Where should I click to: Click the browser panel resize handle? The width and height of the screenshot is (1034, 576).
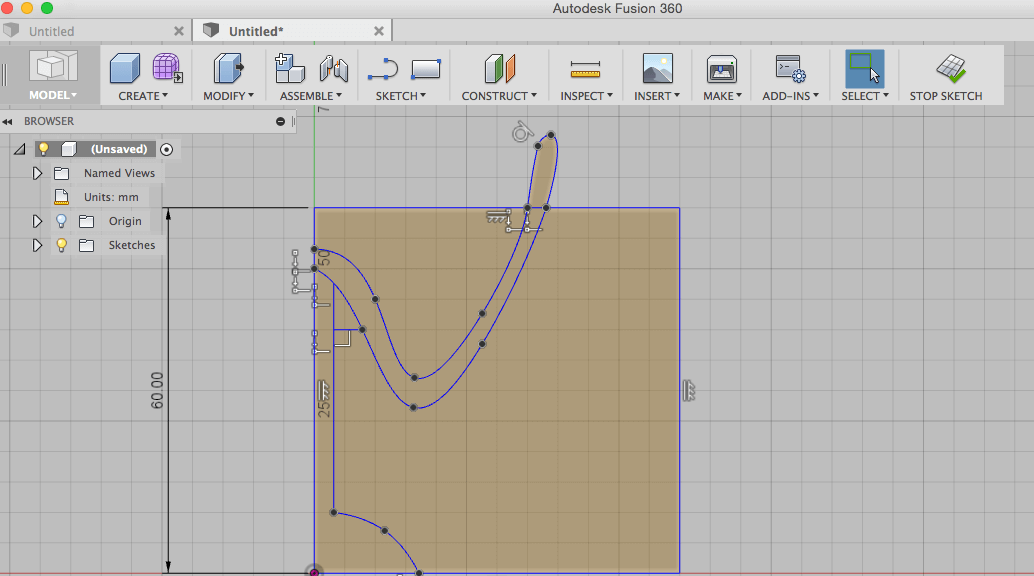[x=293, y=121]
